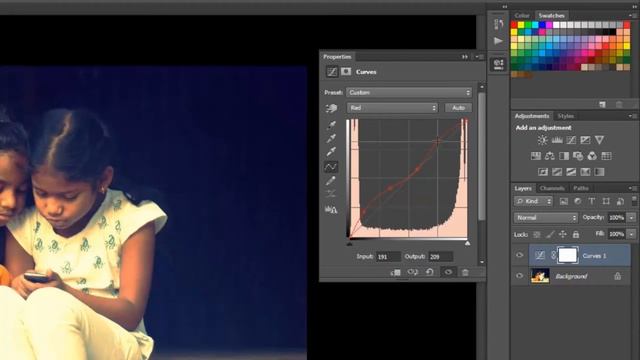Select the Masks icon in Properties header
Viewport: 640px width, 360px height.
(x=346, y=72)
